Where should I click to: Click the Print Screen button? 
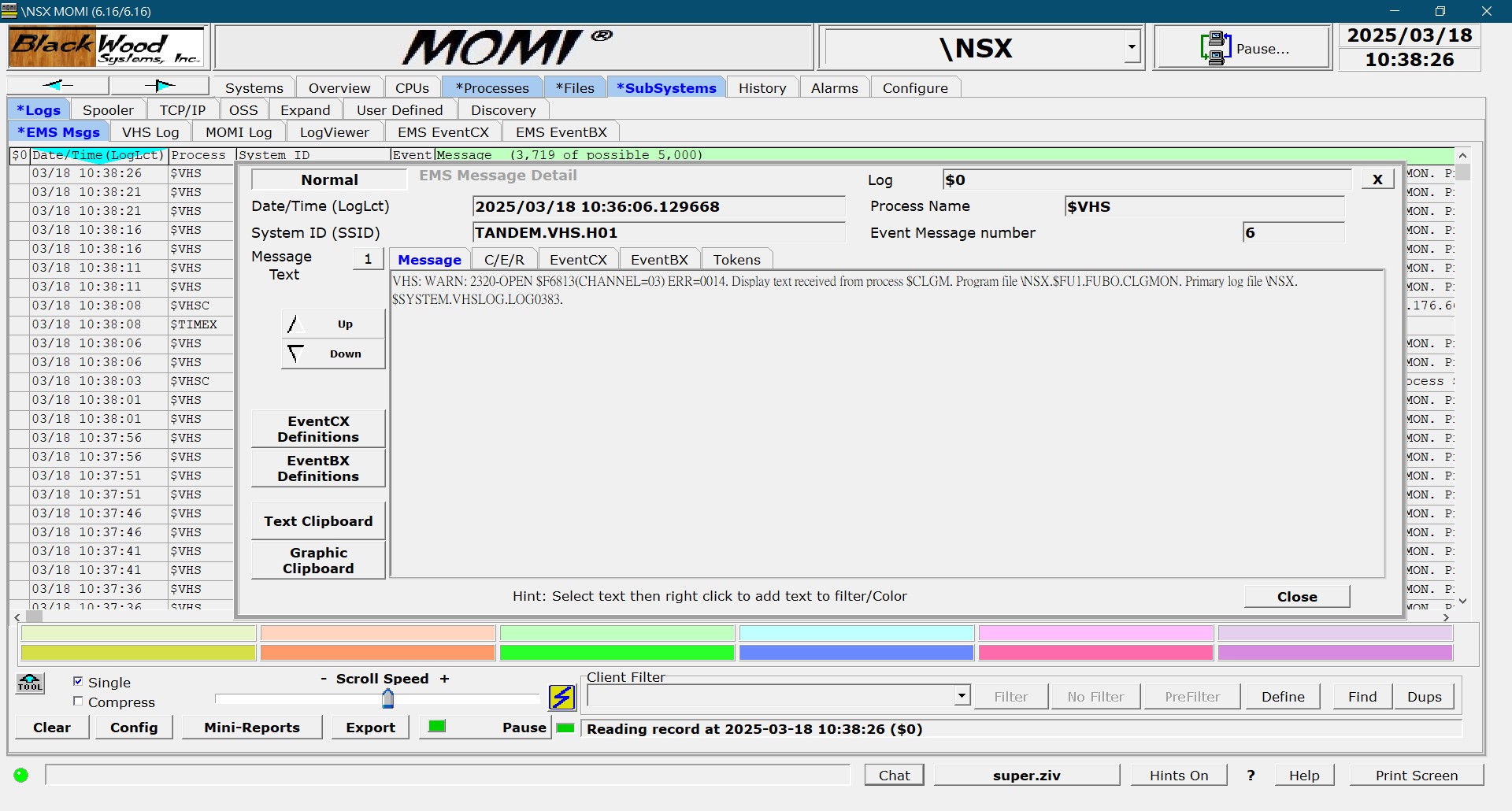[x=1417, y=775]
